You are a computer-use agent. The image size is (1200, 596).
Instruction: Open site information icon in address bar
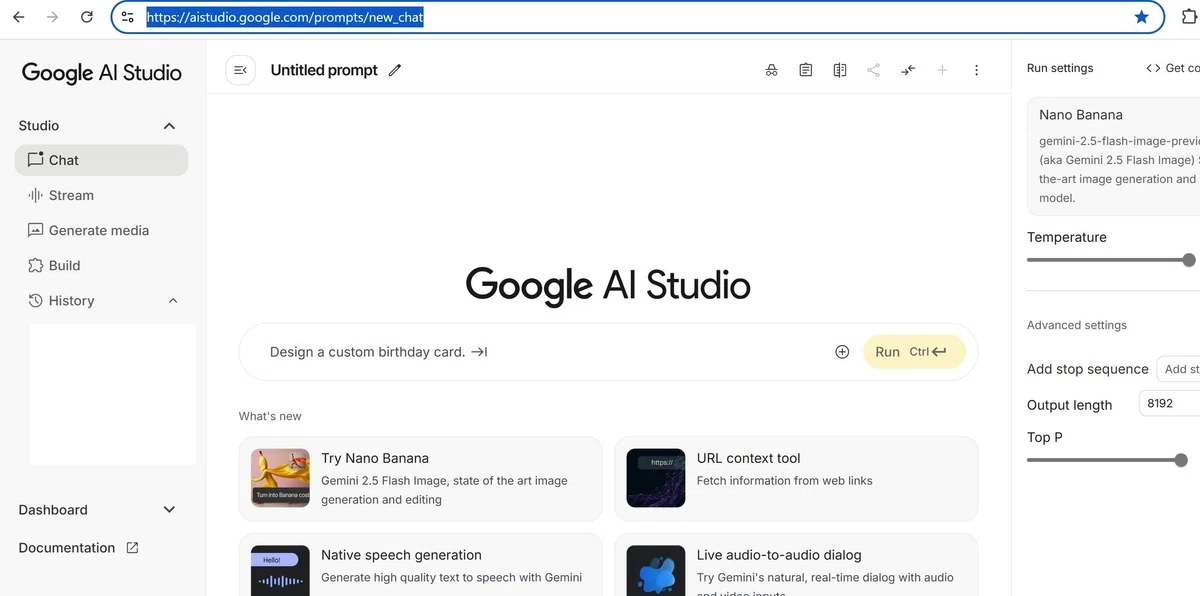pyautogui.click(x=127, y=17)
